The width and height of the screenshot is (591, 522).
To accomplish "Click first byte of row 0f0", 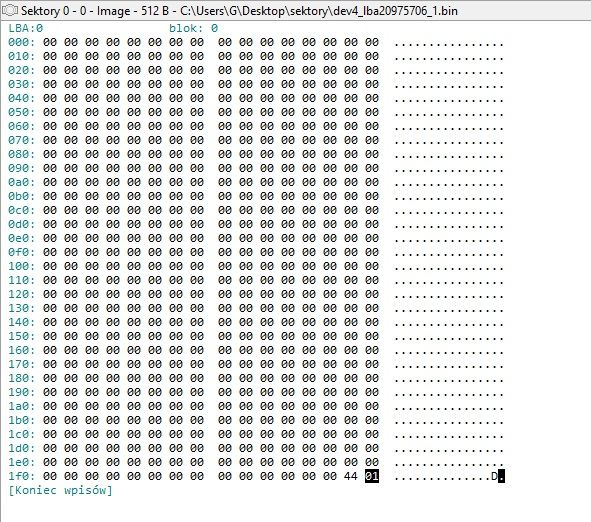I will pos(49,252).
